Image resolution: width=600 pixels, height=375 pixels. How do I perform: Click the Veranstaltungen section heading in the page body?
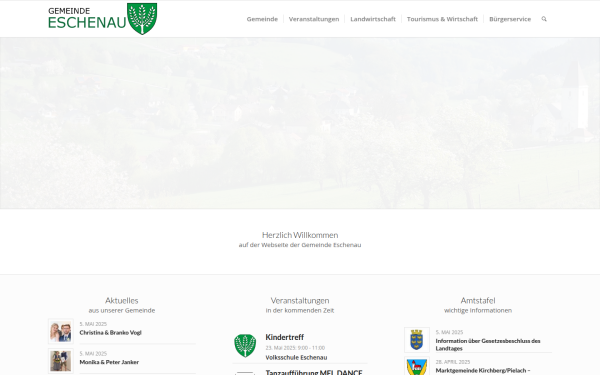(x=300, y=300)
